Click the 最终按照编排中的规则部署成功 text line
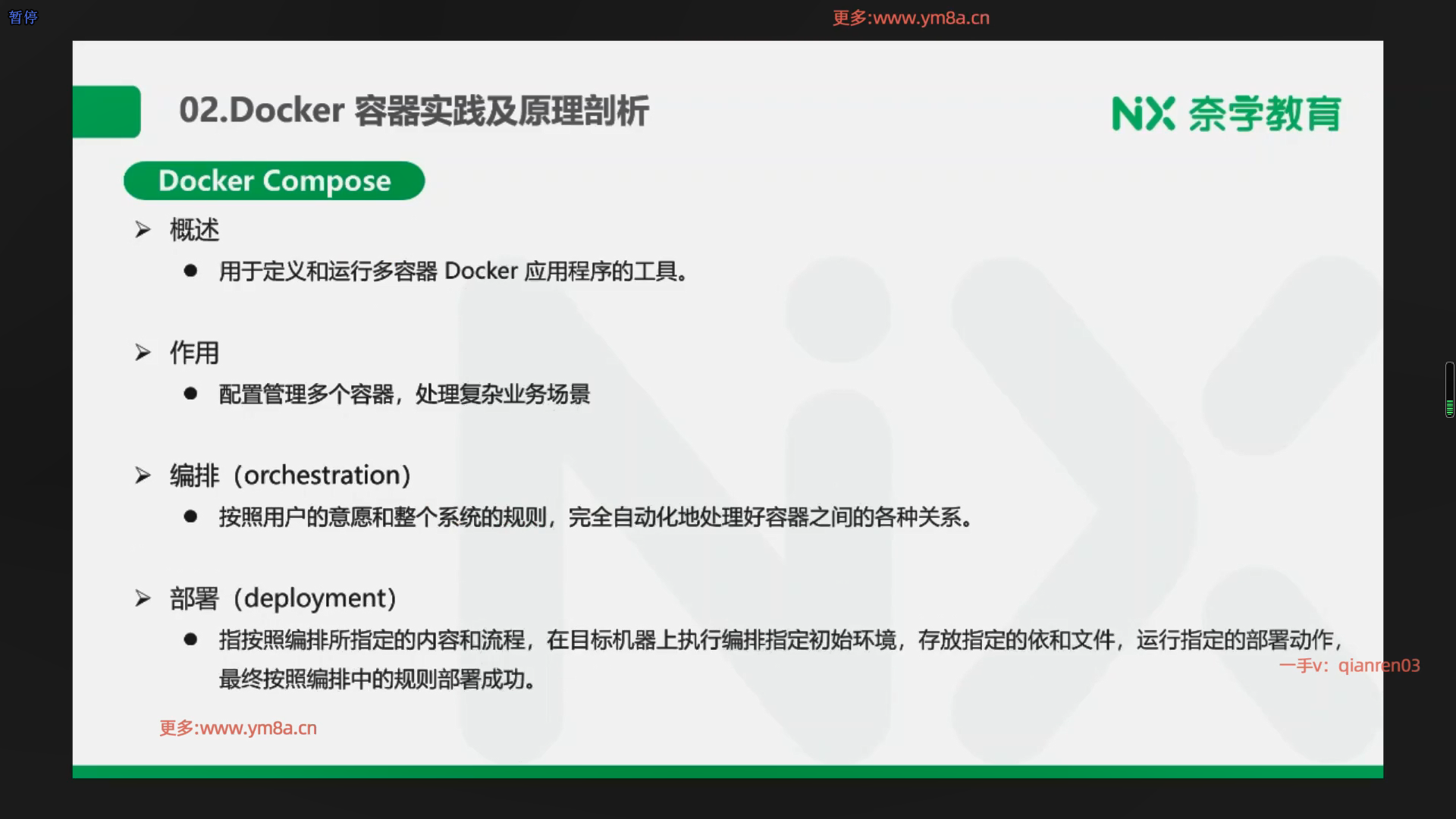1456x819 pixels. coord(378,679)
